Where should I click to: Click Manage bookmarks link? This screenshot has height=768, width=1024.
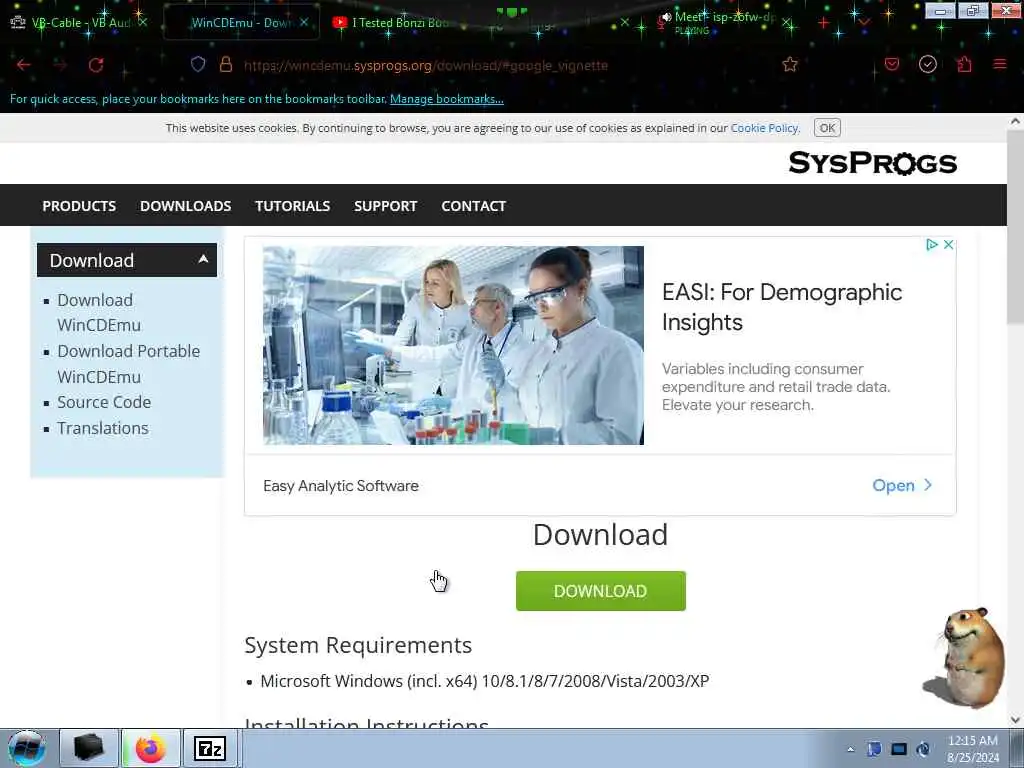pyautogui.click(x=447, y=99)
